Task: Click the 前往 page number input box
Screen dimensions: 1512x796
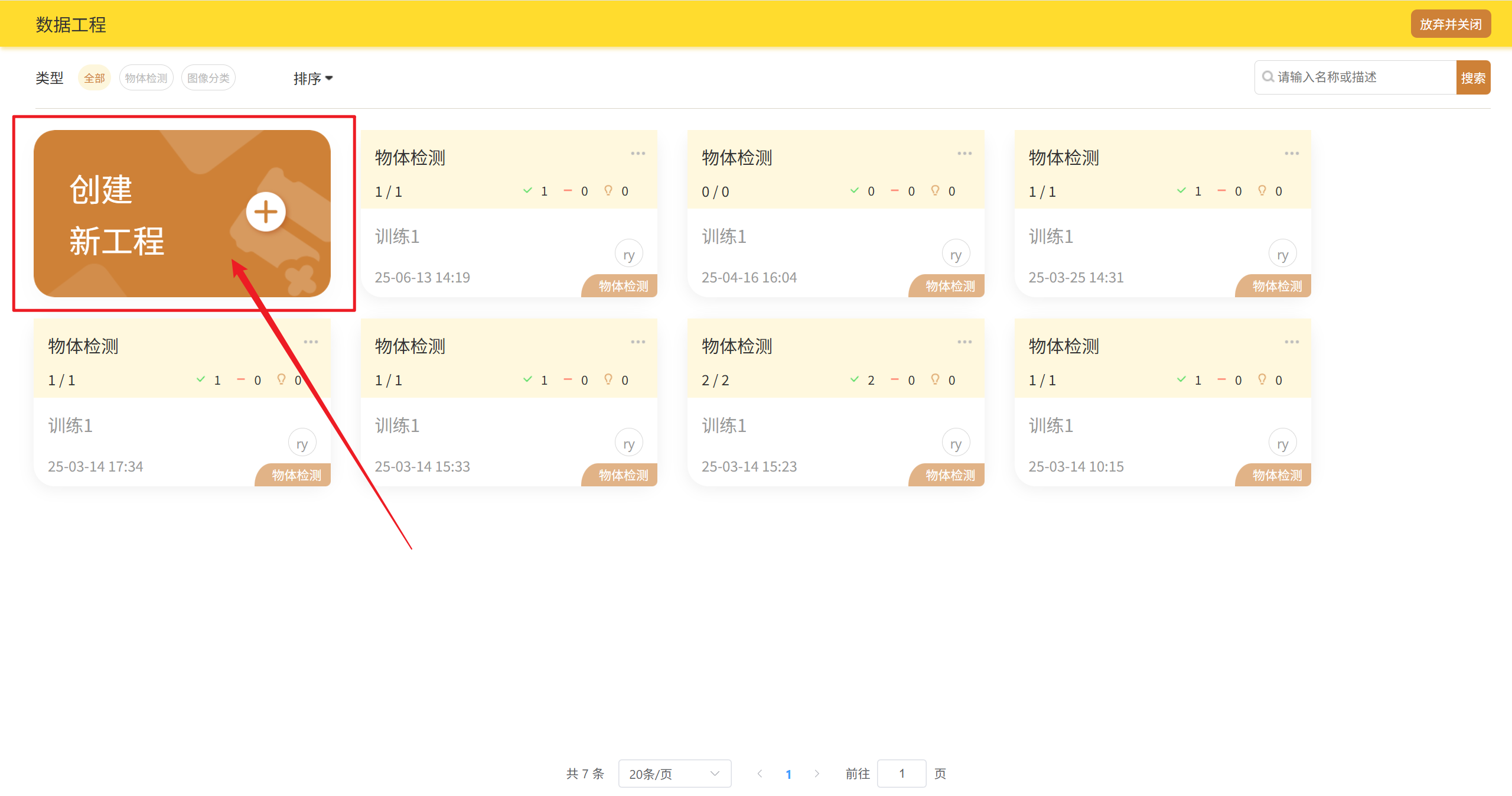Action: pos(901,774)
